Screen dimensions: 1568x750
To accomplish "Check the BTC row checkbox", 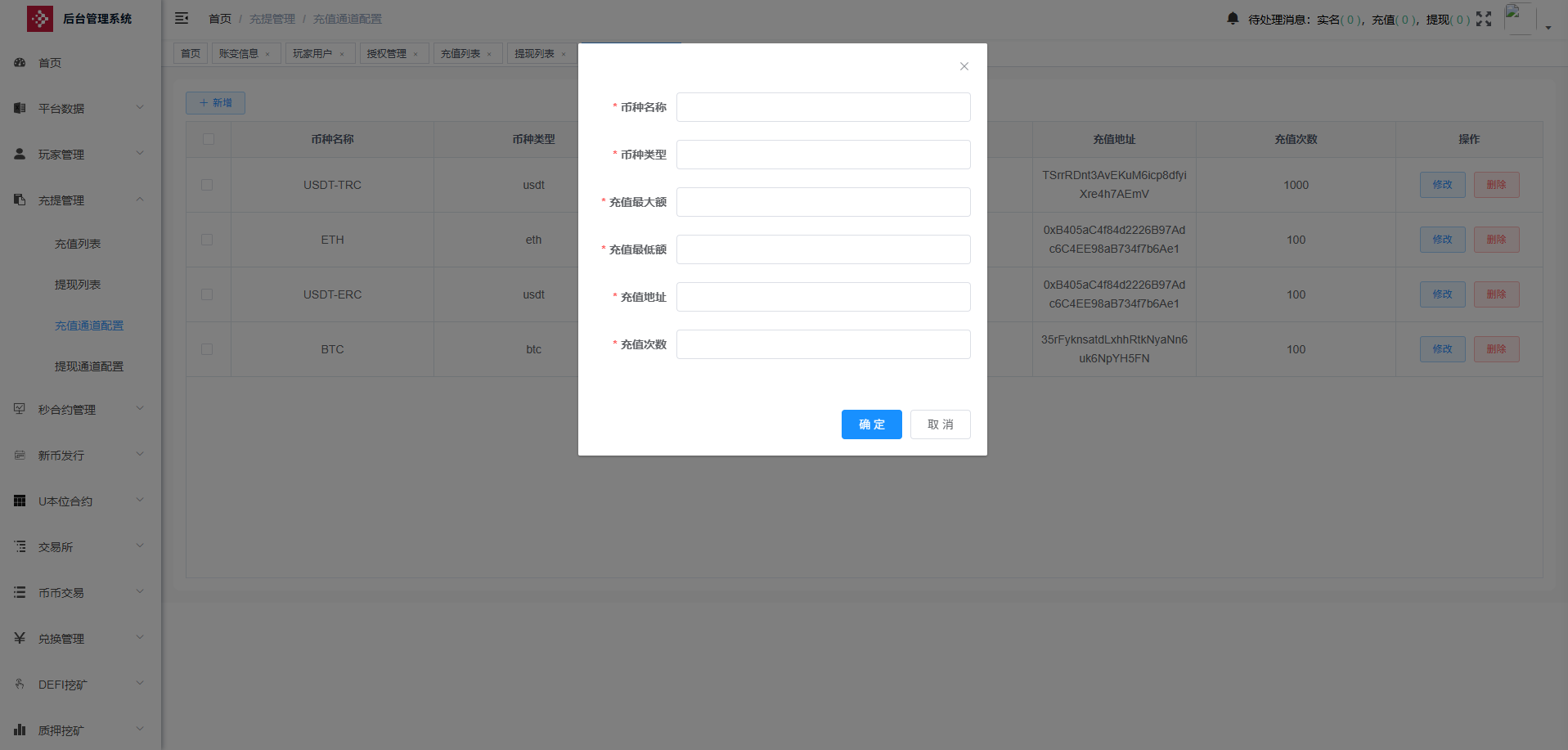I will [207, 349].
